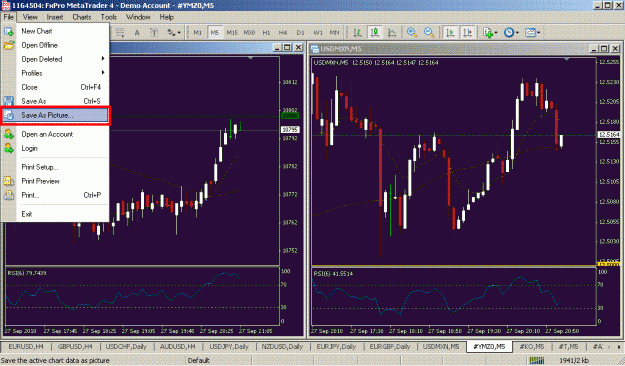Switch to the AUDUSD,H4 chart tab
625x366 pixels.
point(177,346)
